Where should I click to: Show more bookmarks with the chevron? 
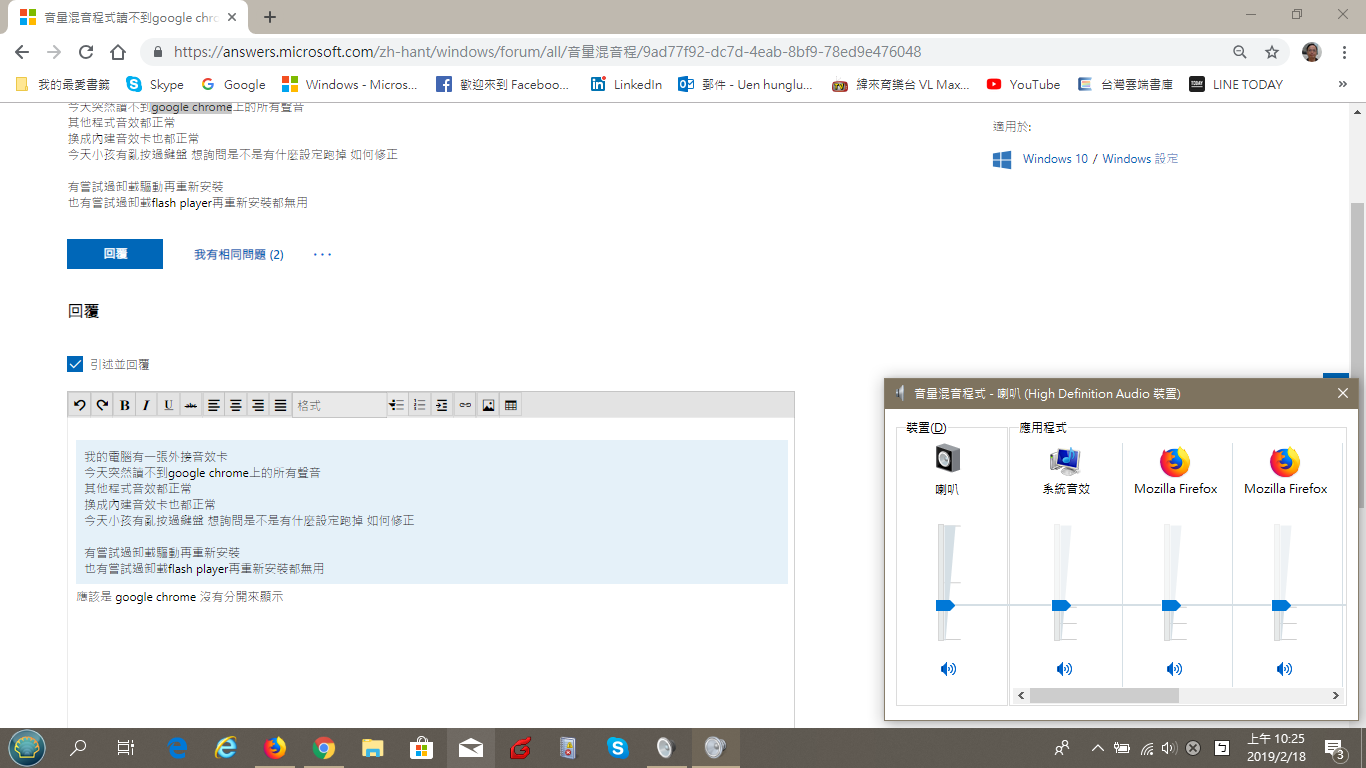point(1343,84)
